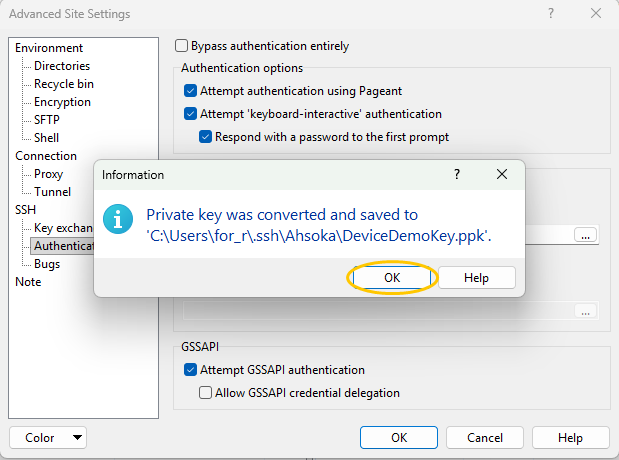Uncheck Respond with a password to first prompt
Viewport: 619px width, 460px height.
pyautogui.click(x=205, y=137)
